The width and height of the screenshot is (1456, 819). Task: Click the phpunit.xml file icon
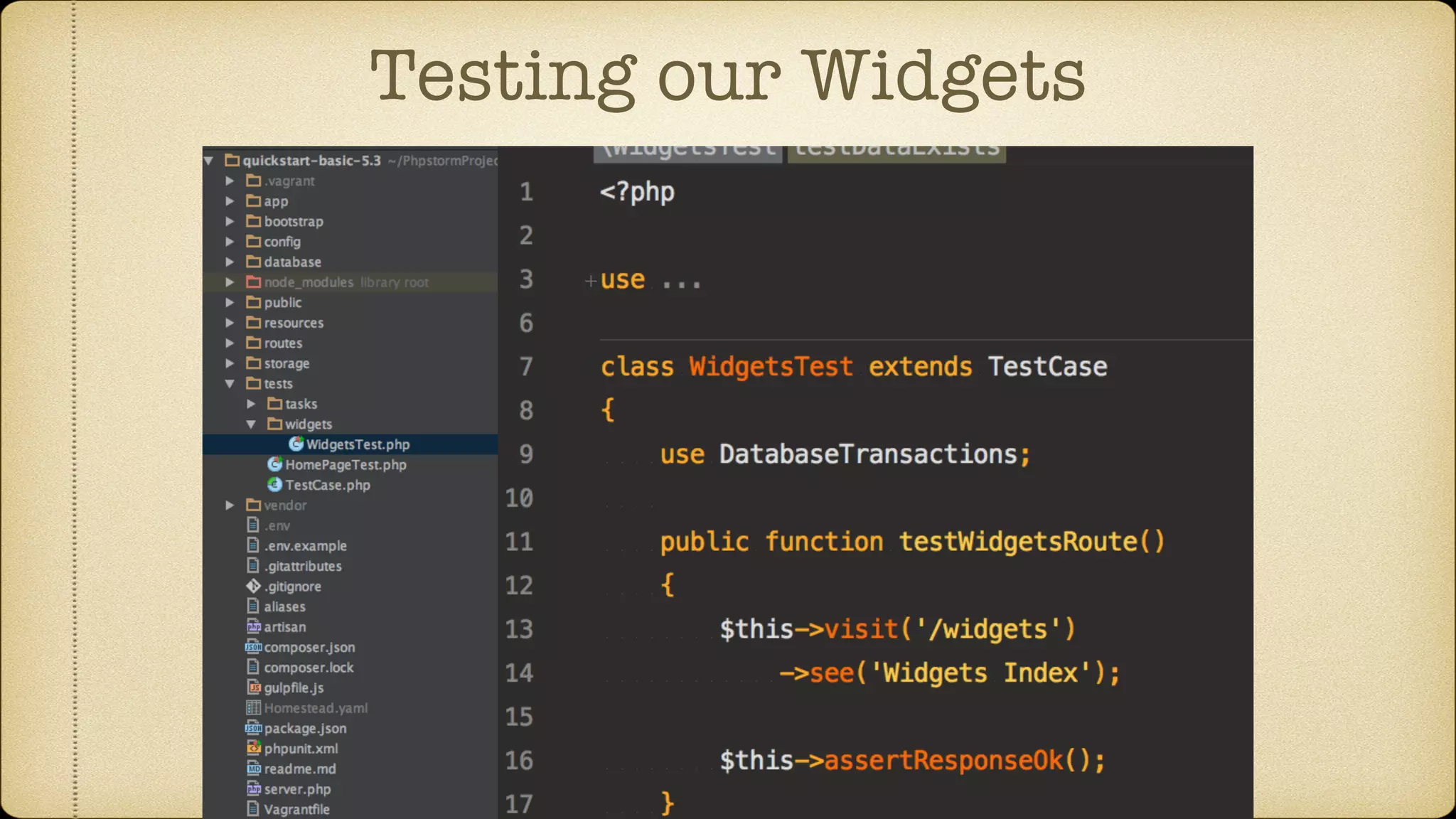254,748
